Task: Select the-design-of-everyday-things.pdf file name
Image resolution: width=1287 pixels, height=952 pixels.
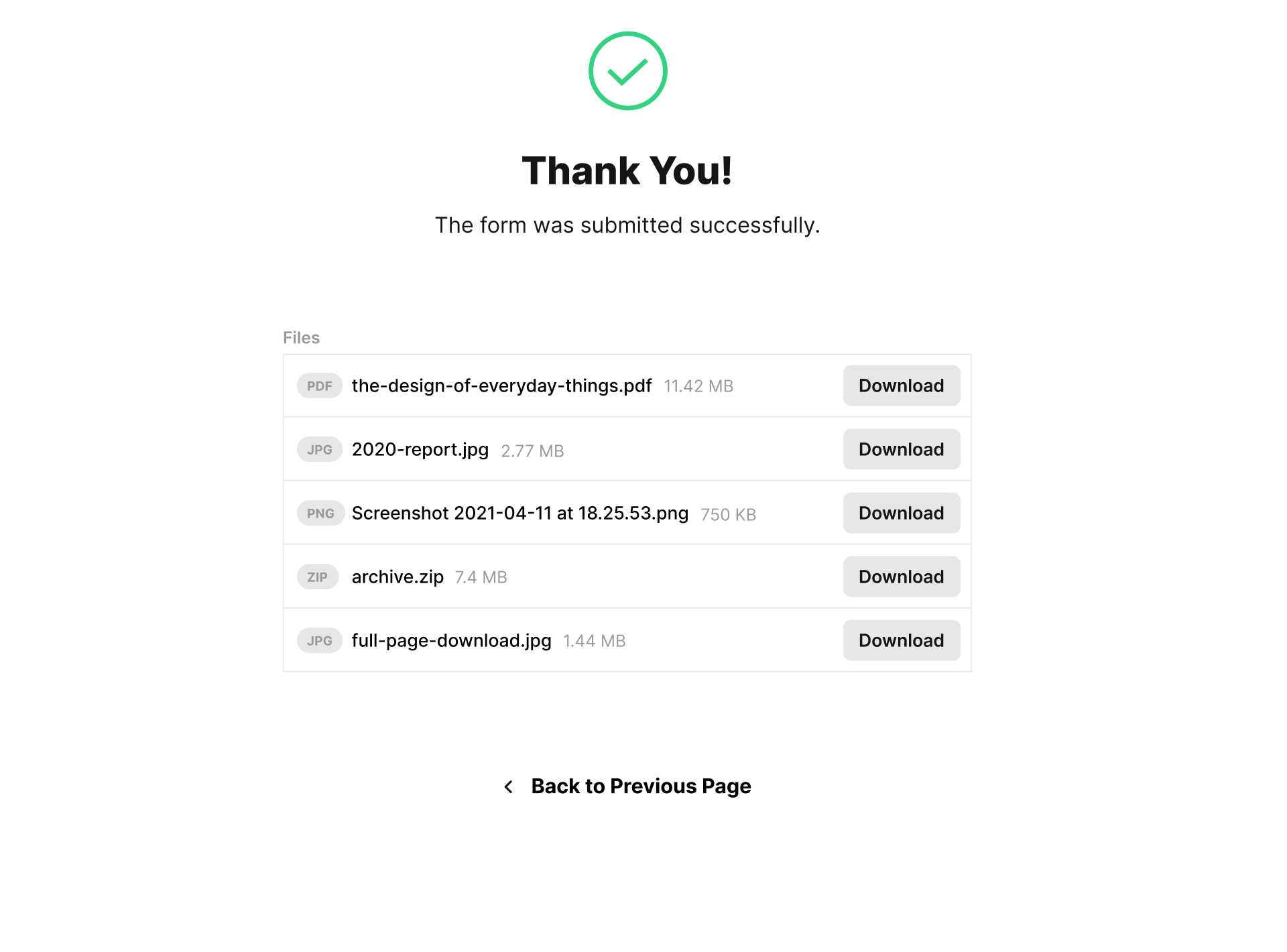Action: pos(501,386)
